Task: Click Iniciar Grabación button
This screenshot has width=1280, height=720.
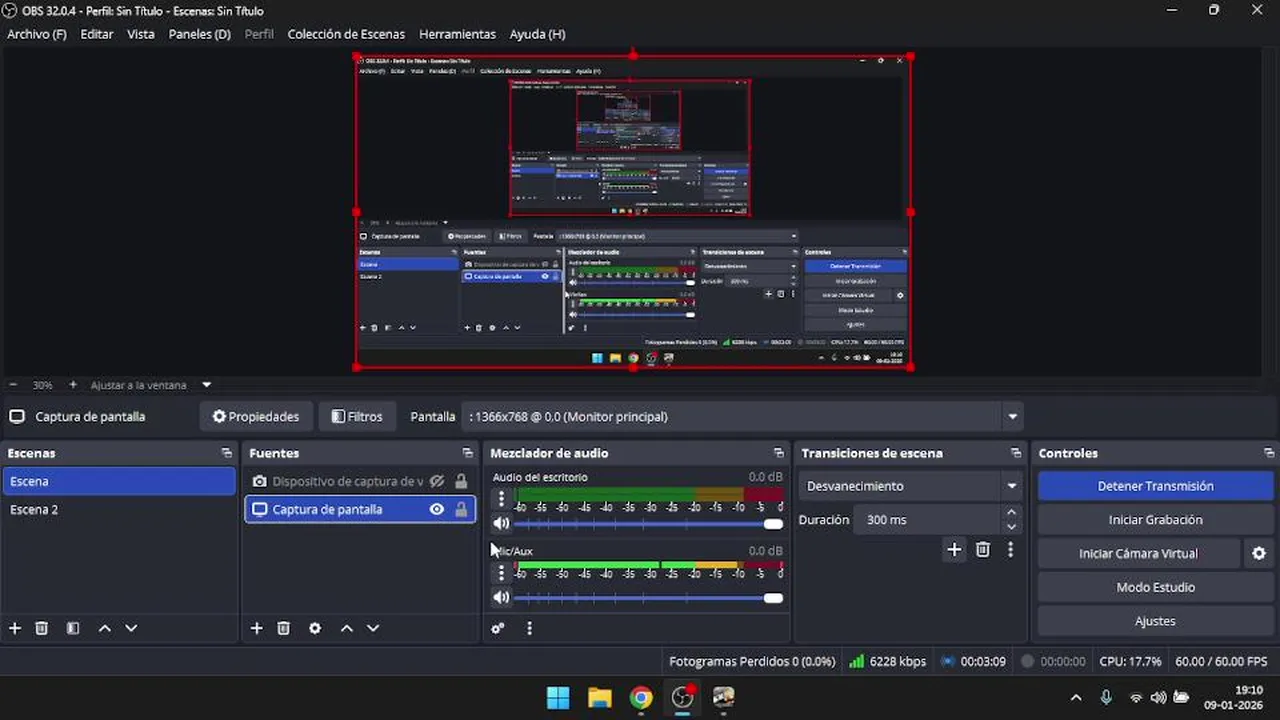Action: coord(1155,520)
